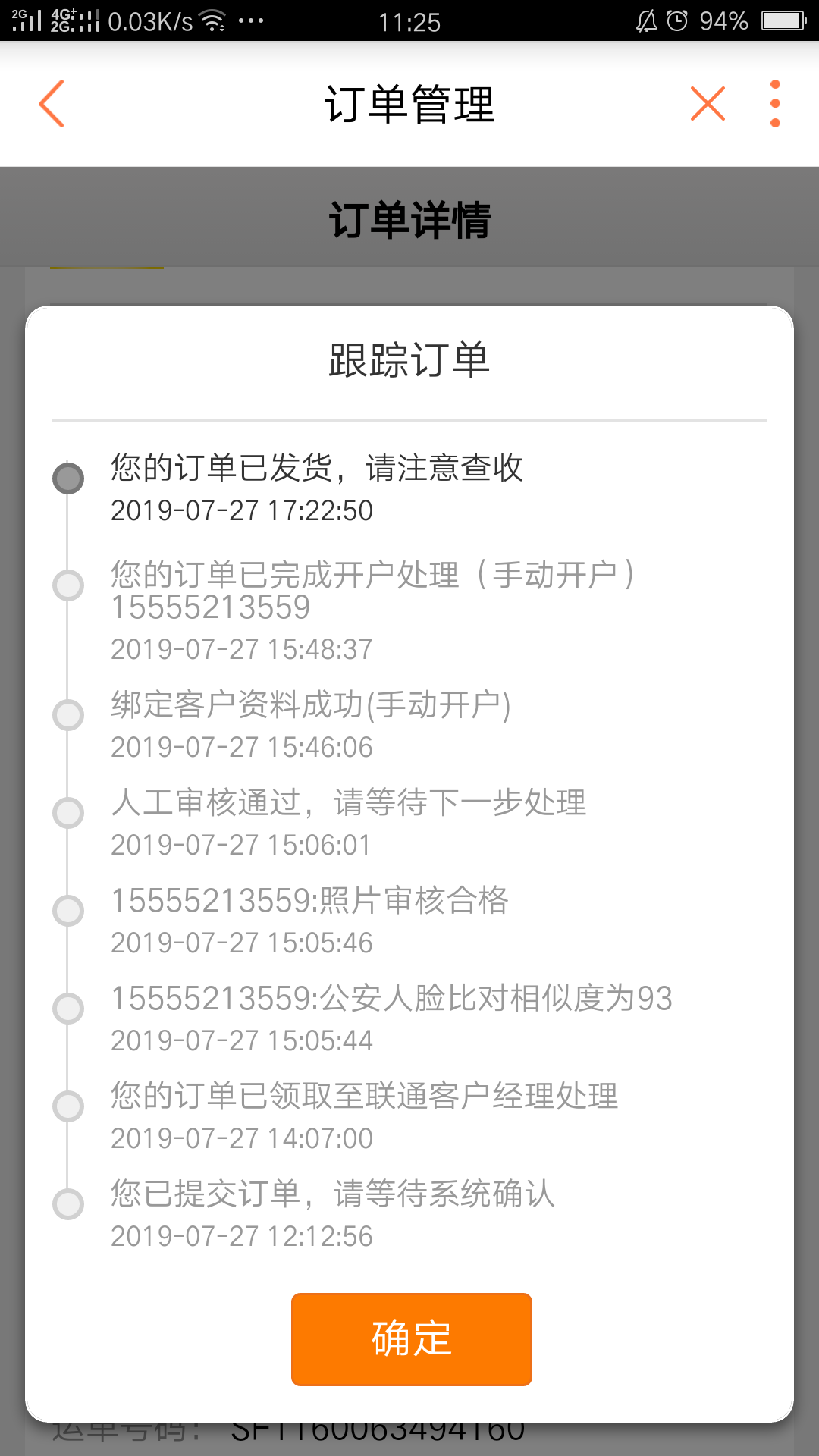Tap the orange back arrow icon
The width and height of the screenshot is (819, 1456).
pyautogui.click(x=52, y=103)
